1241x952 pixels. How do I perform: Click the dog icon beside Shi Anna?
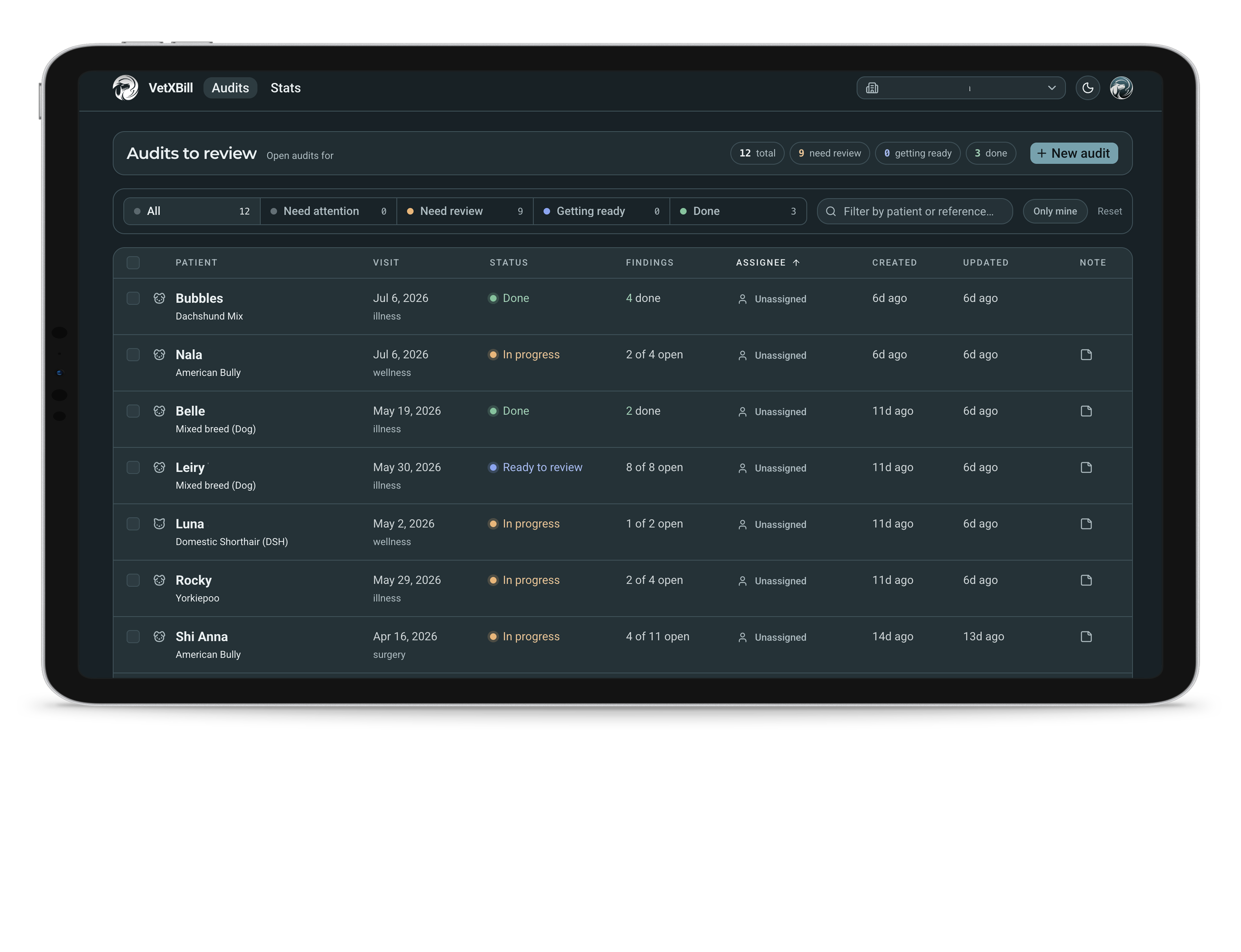(159, 636)
